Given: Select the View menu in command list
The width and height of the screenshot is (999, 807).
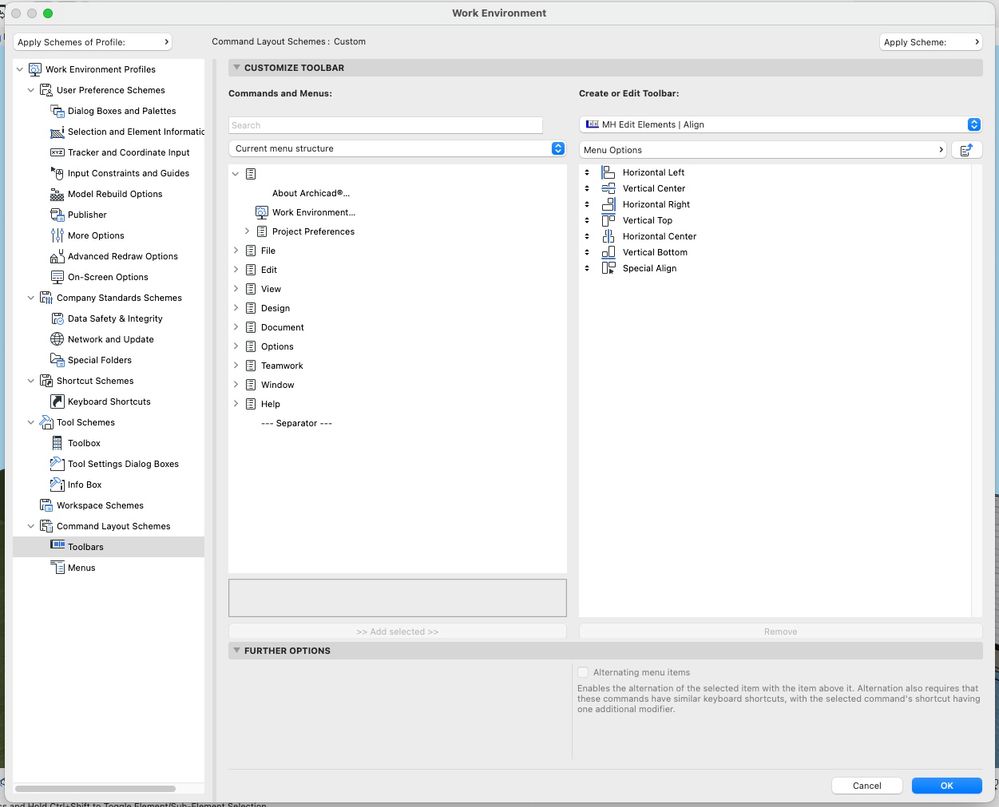Looking at the screenshot, I should (271, 289).
